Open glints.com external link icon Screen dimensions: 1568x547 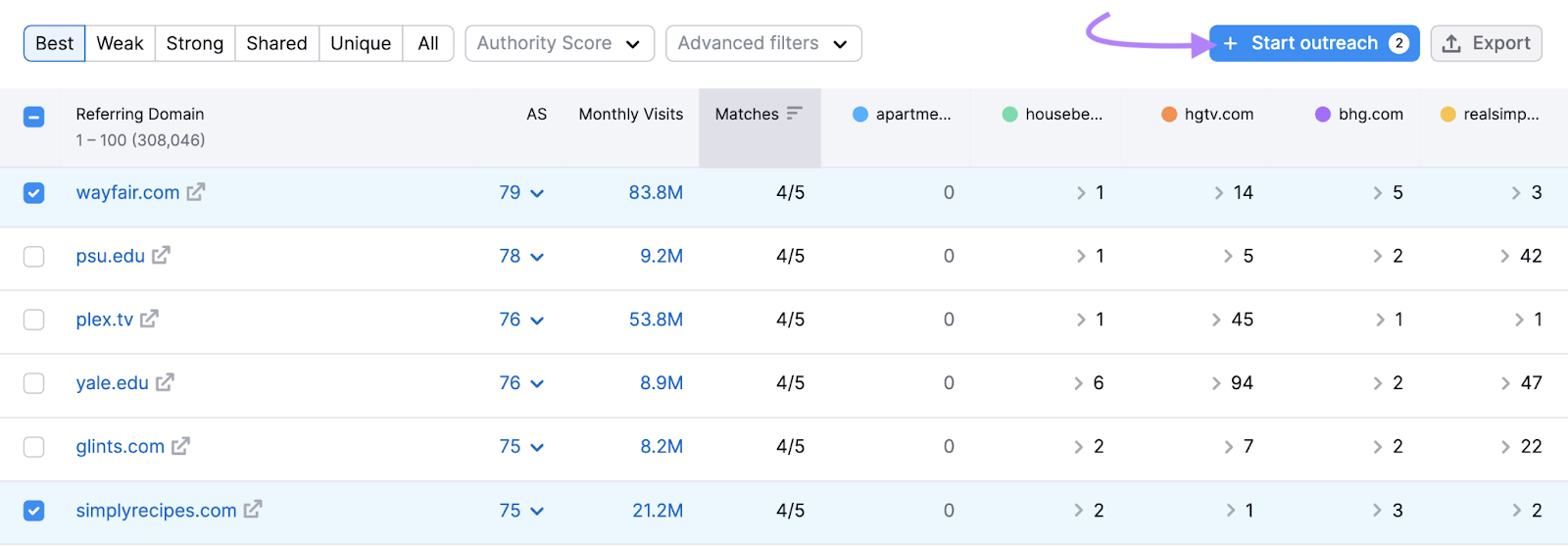[180, 447]
